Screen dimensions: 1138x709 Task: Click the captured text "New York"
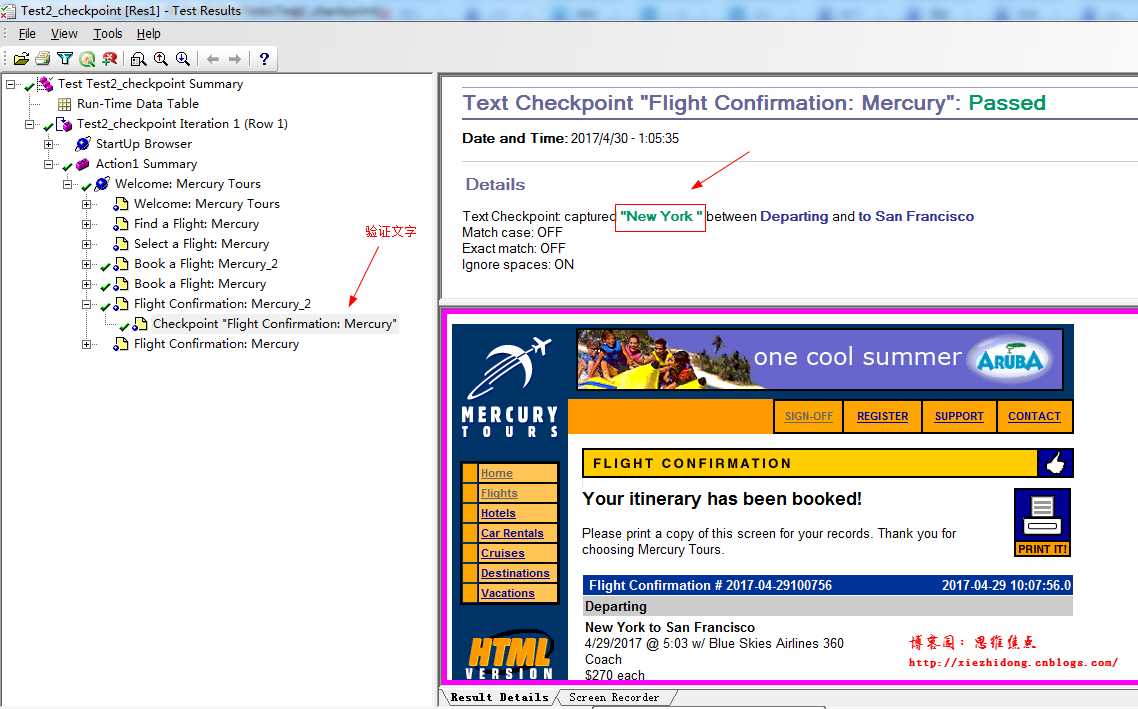click(x=660, y=216)
